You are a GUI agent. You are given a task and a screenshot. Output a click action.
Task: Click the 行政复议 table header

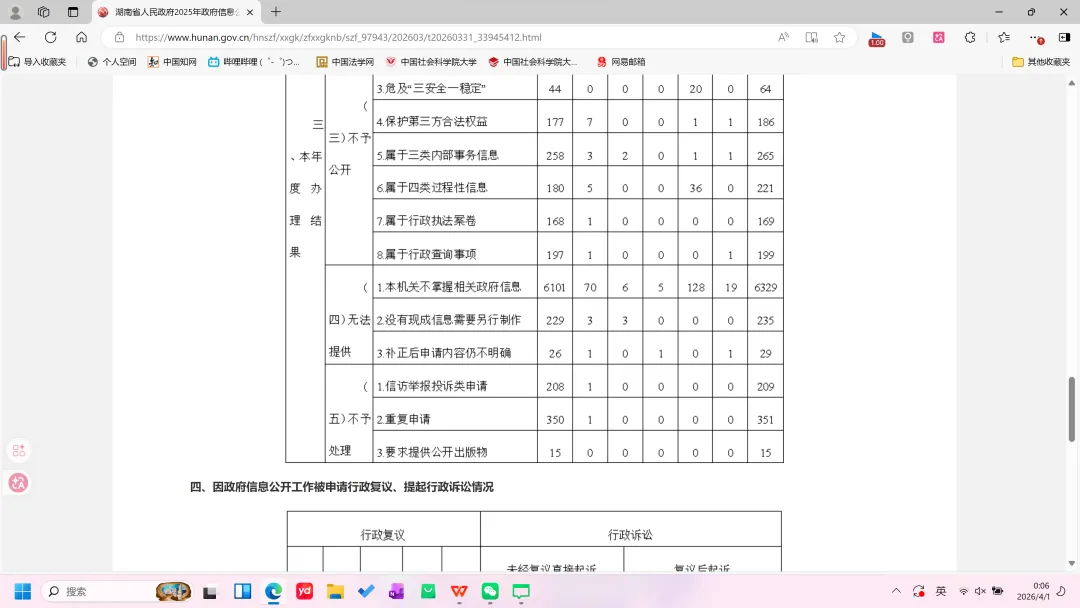point(383,534)
